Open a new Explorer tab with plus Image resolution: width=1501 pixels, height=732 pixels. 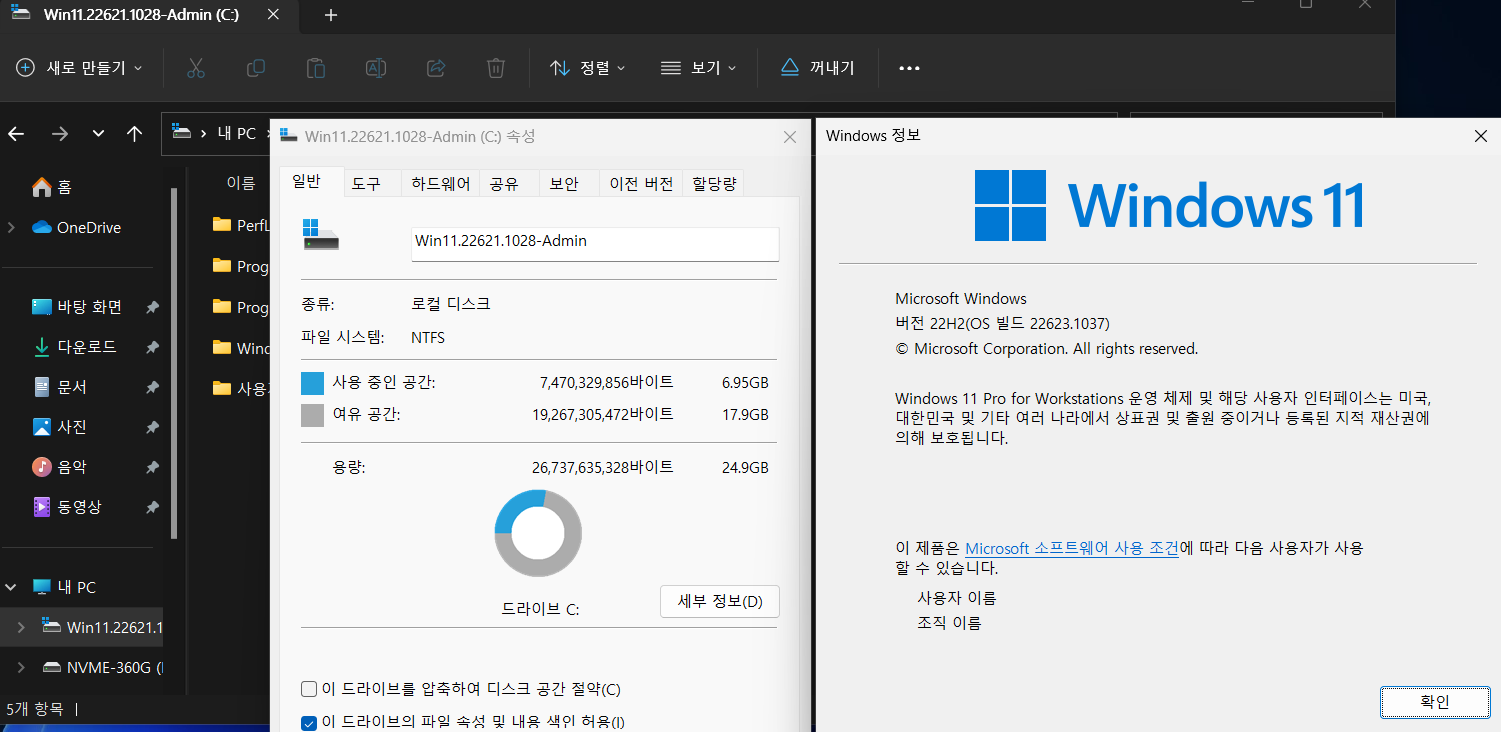click(331, 15)
